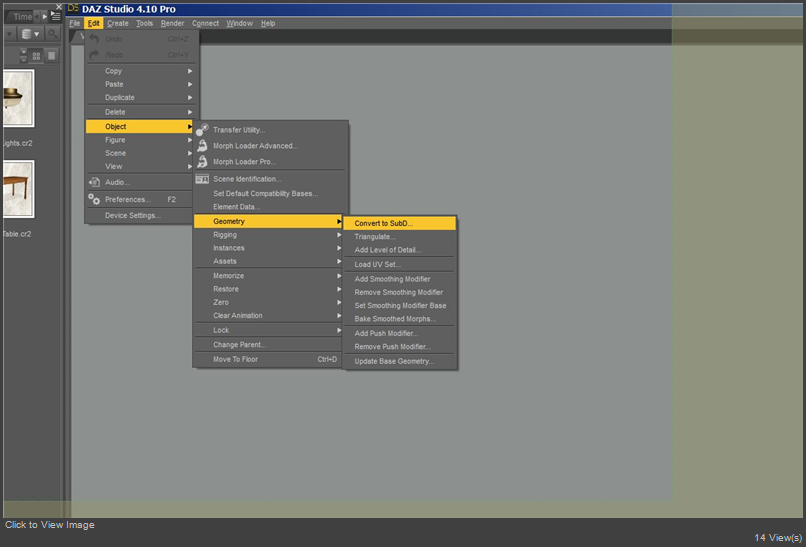Expand the Copy submenu
The image size is (806, 547).
point(140,71)
